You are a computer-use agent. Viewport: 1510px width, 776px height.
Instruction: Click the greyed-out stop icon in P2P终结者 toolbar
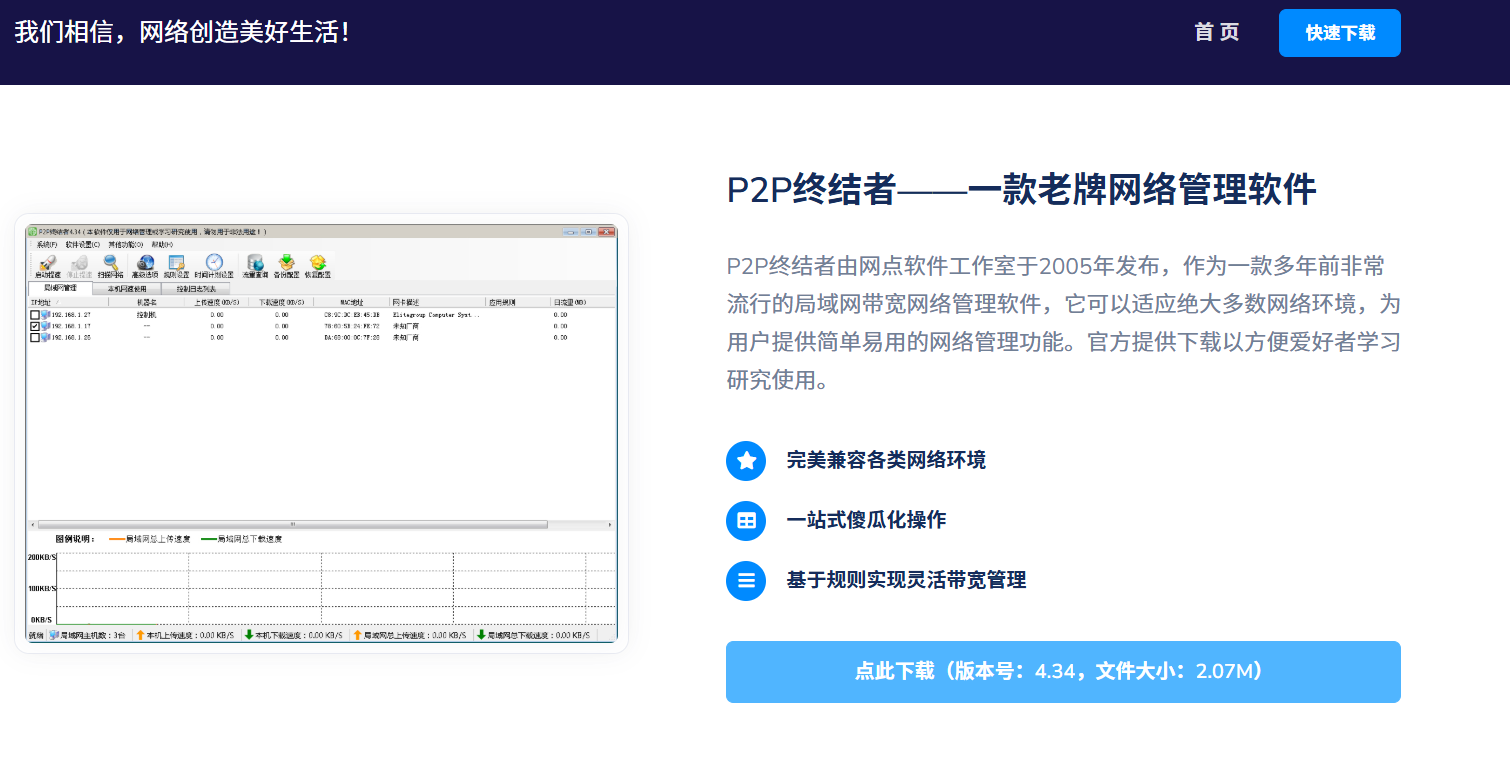coord(79,262)
